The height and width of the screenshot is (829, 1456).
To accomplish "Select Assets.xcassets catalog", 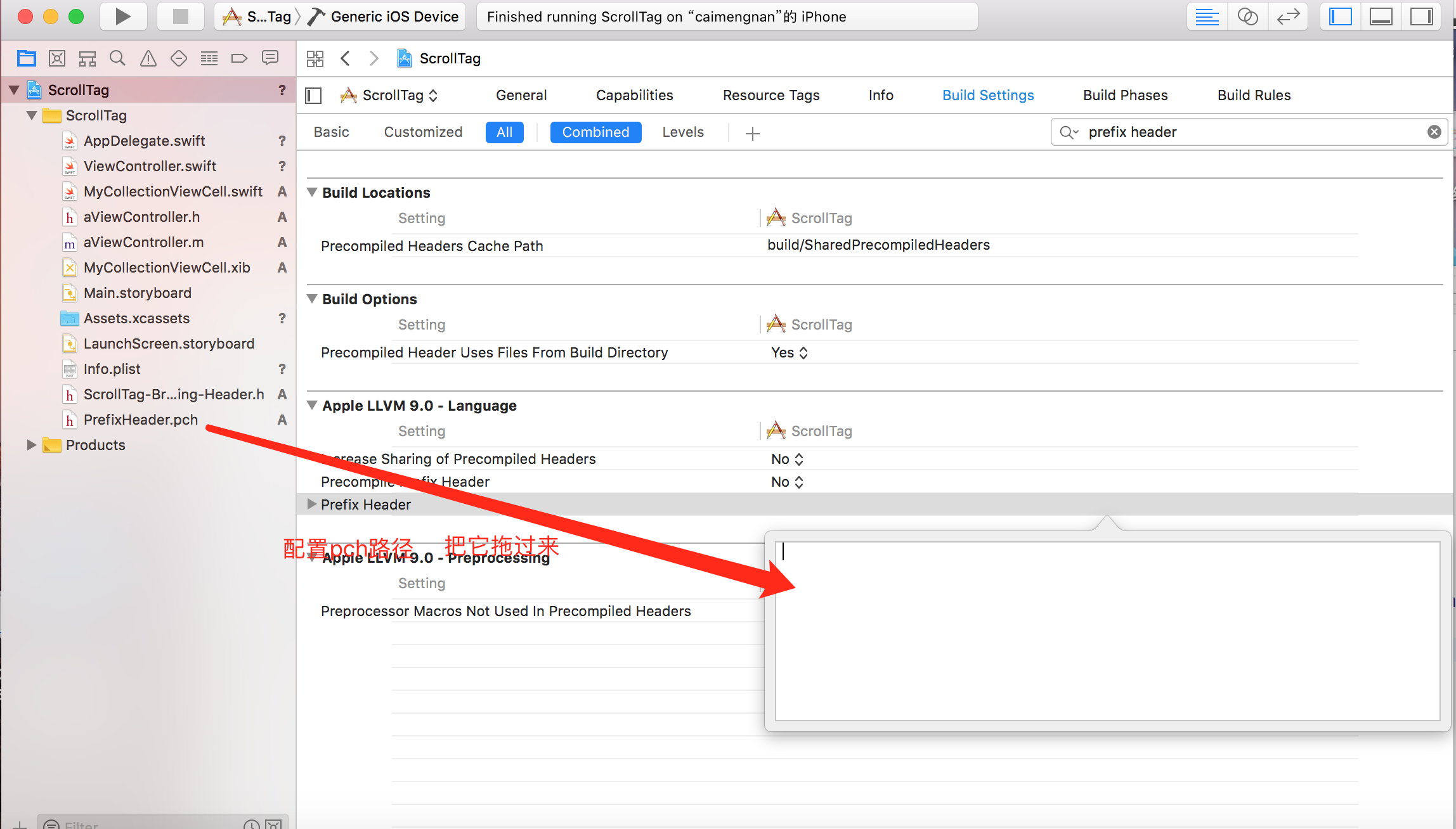I will pos(136,318).
